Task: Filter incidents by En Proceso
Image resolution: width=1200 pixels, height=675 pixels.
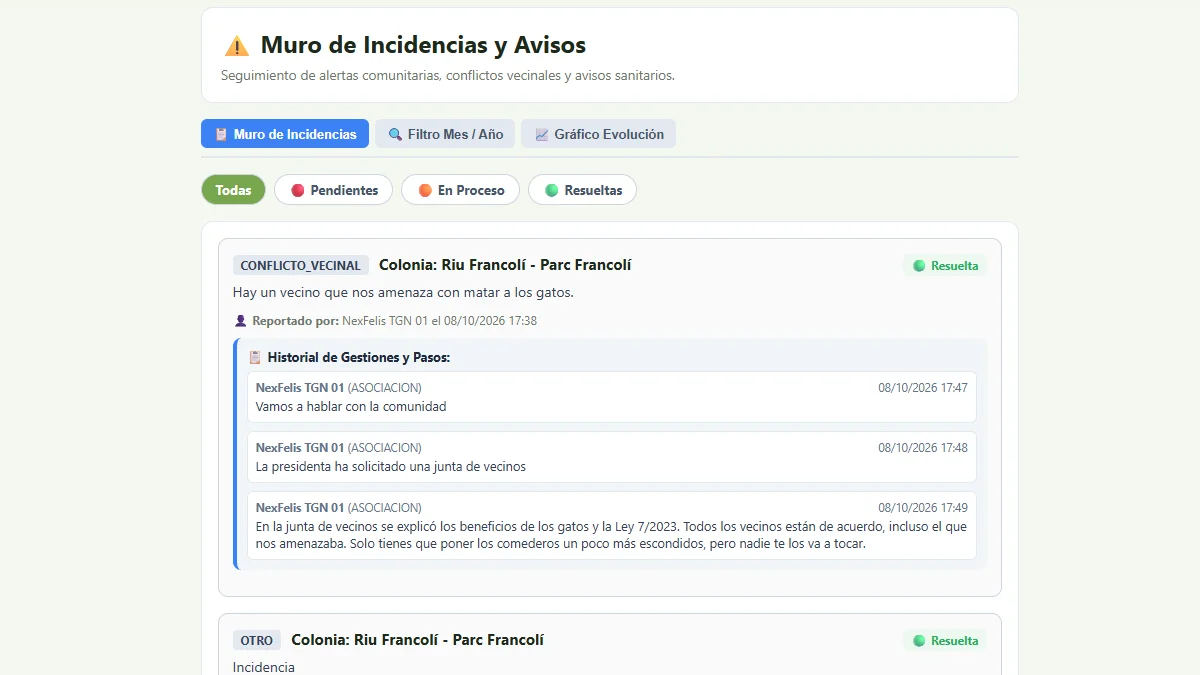Action: click(x=461, y=190)
